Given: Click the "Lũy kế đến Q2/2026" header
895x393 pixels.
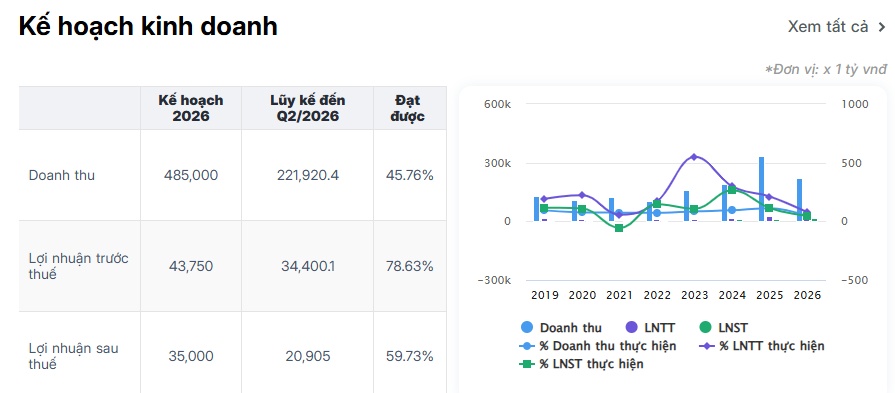Looking at the screenshot, I should pyautogui.click(x=308, y=108).
